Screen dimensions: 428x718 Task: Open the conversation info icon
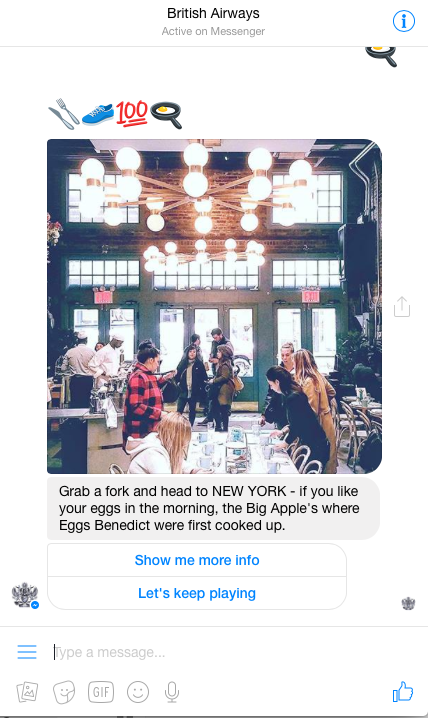404,21
